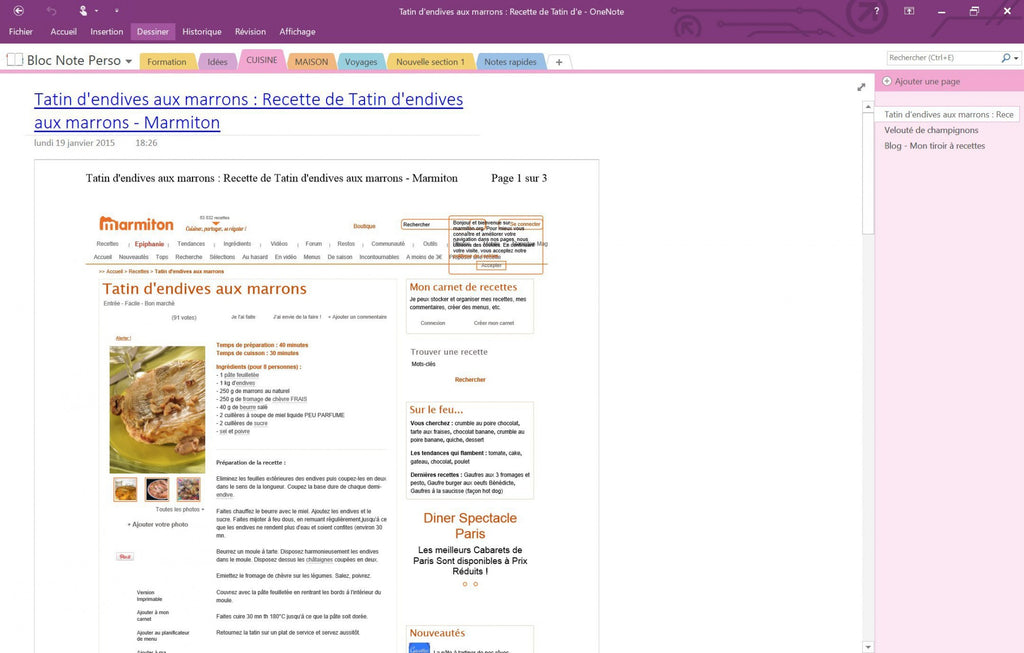Screen dimensions: 1024x653
Task: Click the Touch/Mouse mode hand icon
Action: pyautogui.click(x=83, y=10)
